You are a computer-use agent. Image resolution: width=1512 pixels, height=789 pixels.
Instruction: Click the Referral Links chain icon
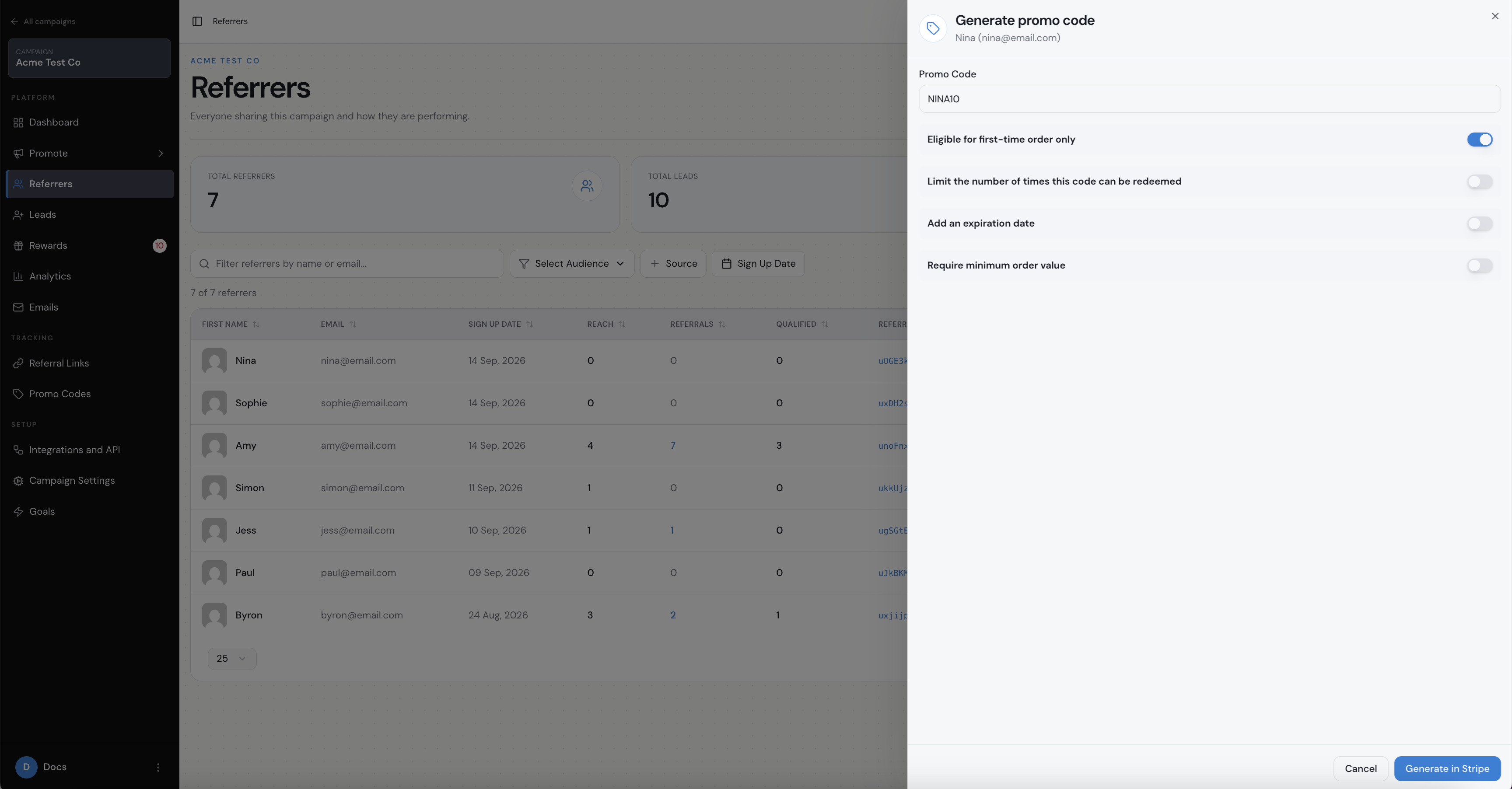(18, 363)
